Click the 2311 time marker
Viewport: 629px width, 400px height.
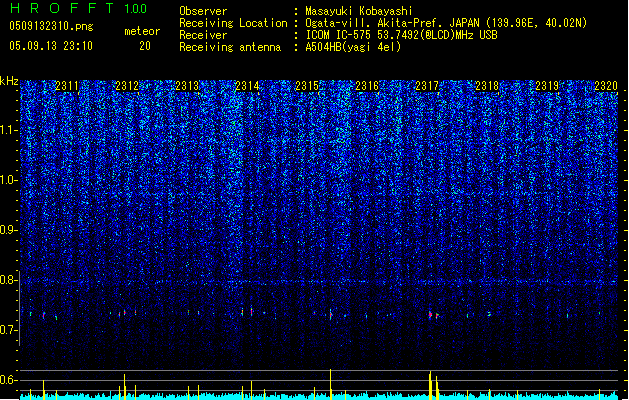(x=67, y=86)
